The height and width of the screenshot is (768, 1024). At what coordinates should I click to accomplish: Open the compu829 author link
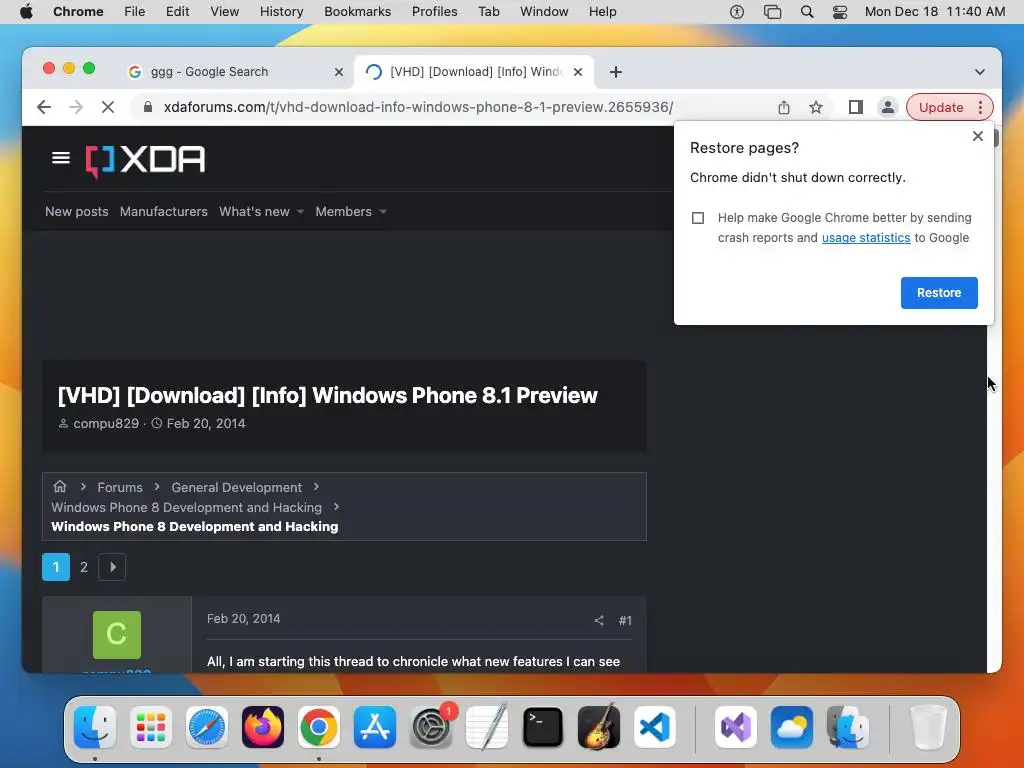[106, 423]
